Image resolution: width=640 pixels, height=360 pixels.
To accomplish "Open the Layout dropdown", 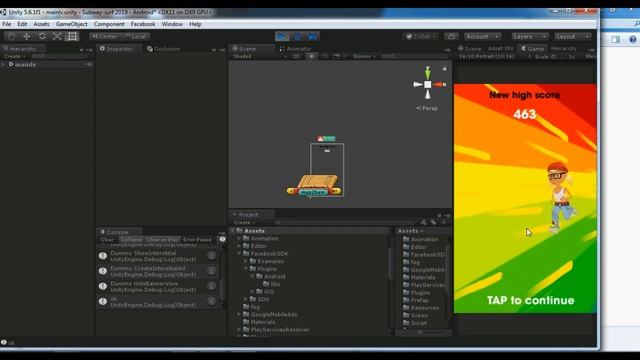I will tap(573, 36).
